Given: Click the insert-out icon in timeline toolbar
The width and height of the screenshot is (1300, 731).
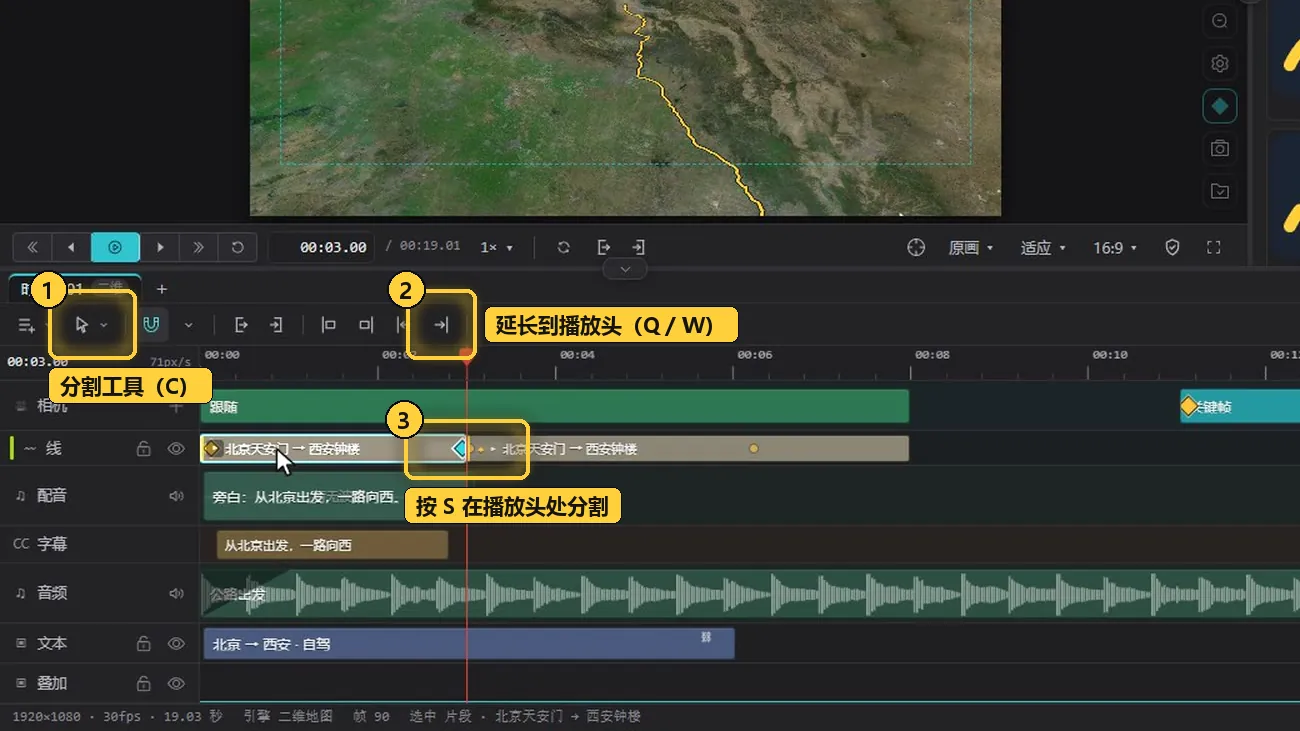Looking at the screenshot, I should pos(241,325).
